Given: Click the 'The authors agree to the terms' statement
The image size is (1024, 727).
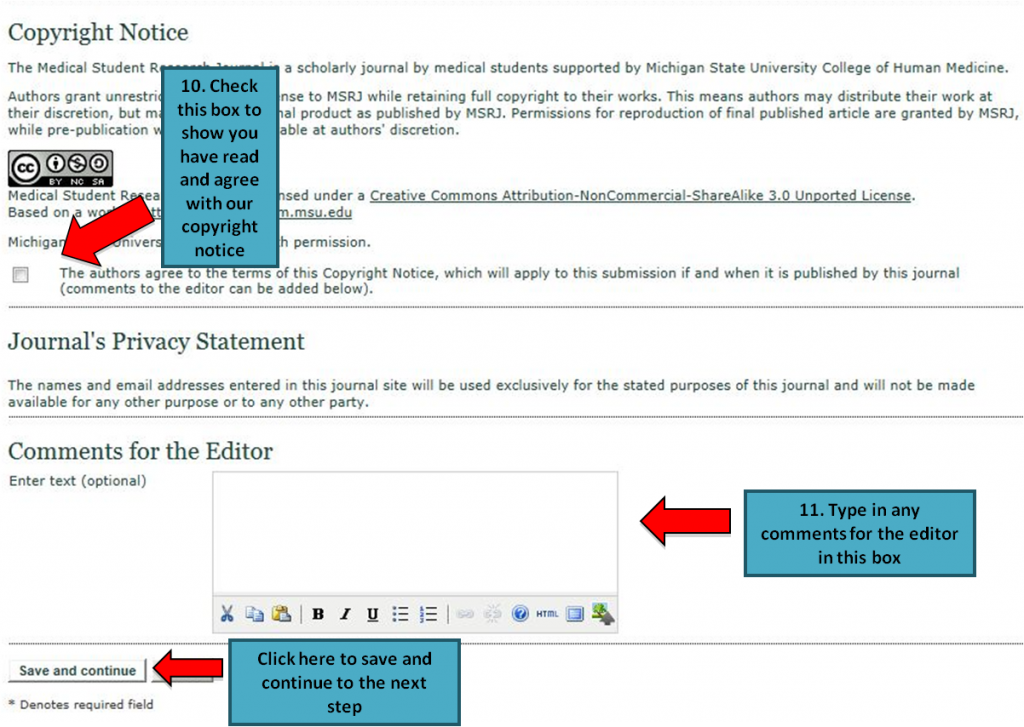Looking at the screenshot, I should pos(509,281).
